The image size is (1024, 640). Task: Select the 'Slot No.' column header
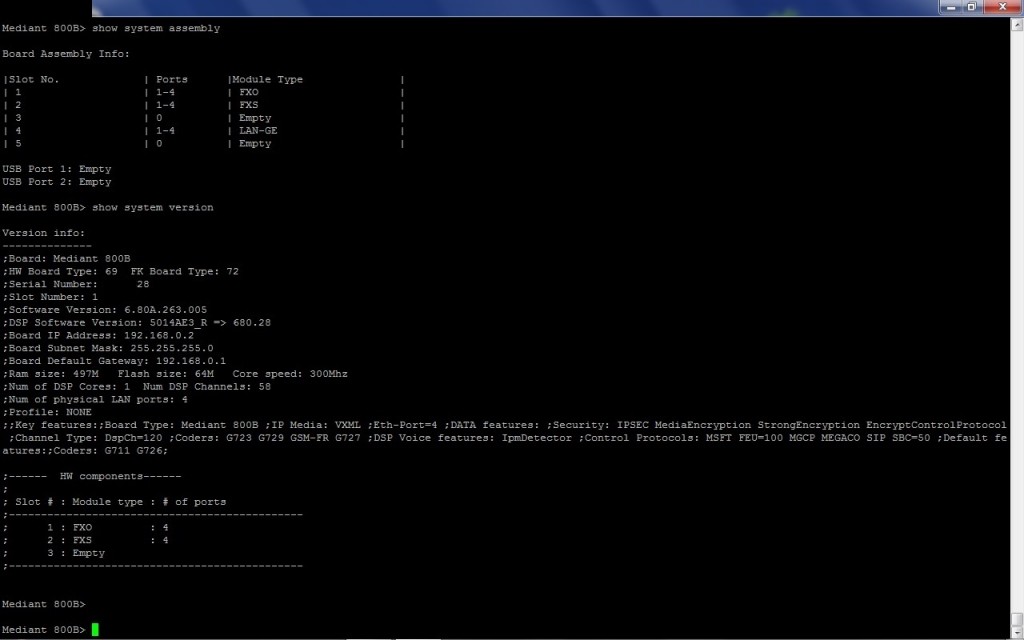point(34,79)
